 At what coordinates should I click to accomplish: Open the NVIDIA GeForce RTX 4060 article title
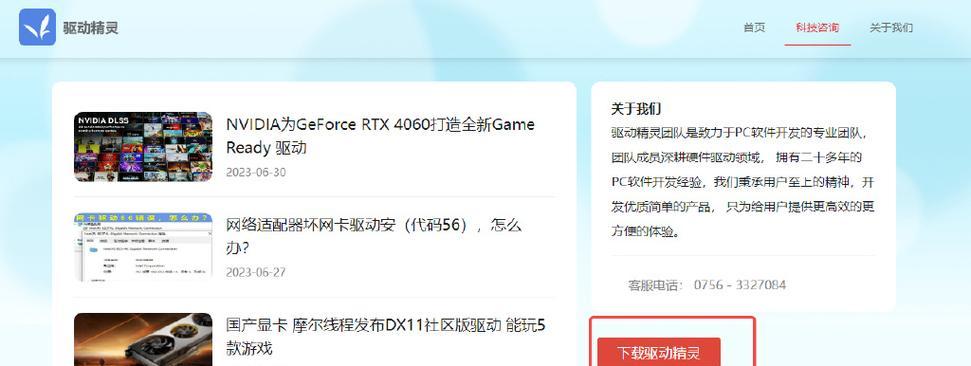[380, 136]
